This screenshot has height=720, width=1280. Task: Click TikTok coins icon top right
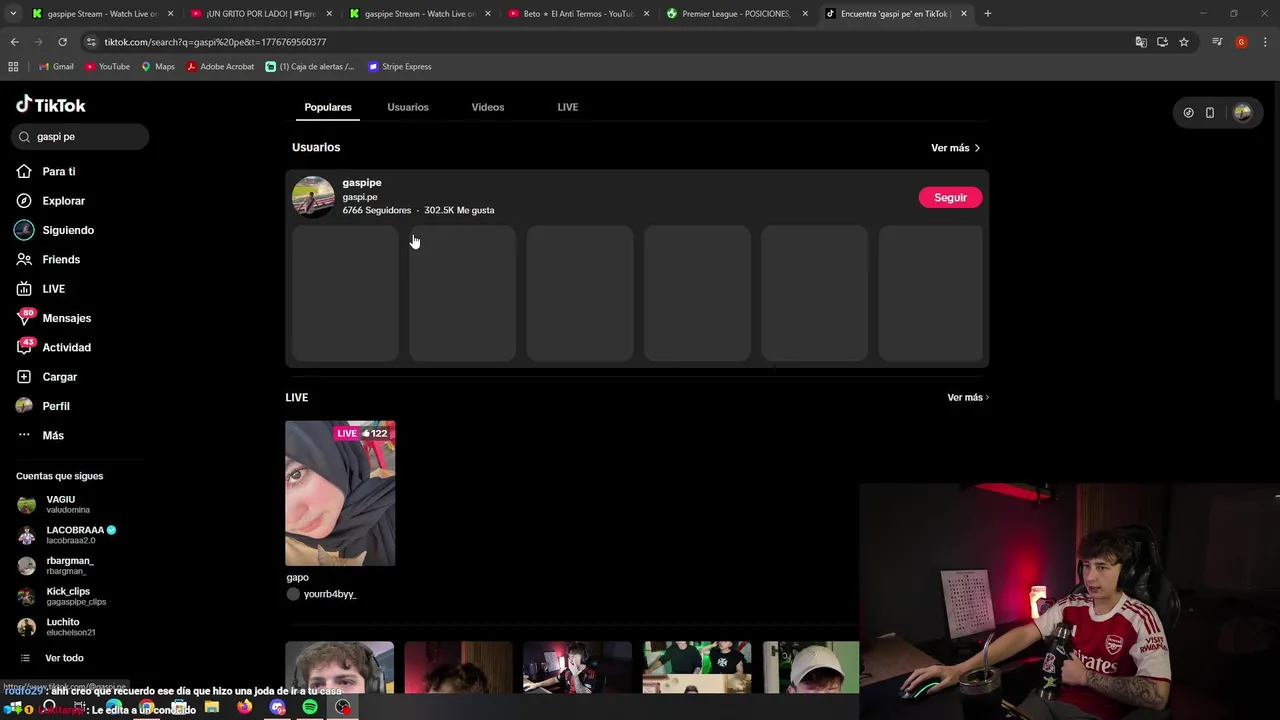(x=1188, y=113)
